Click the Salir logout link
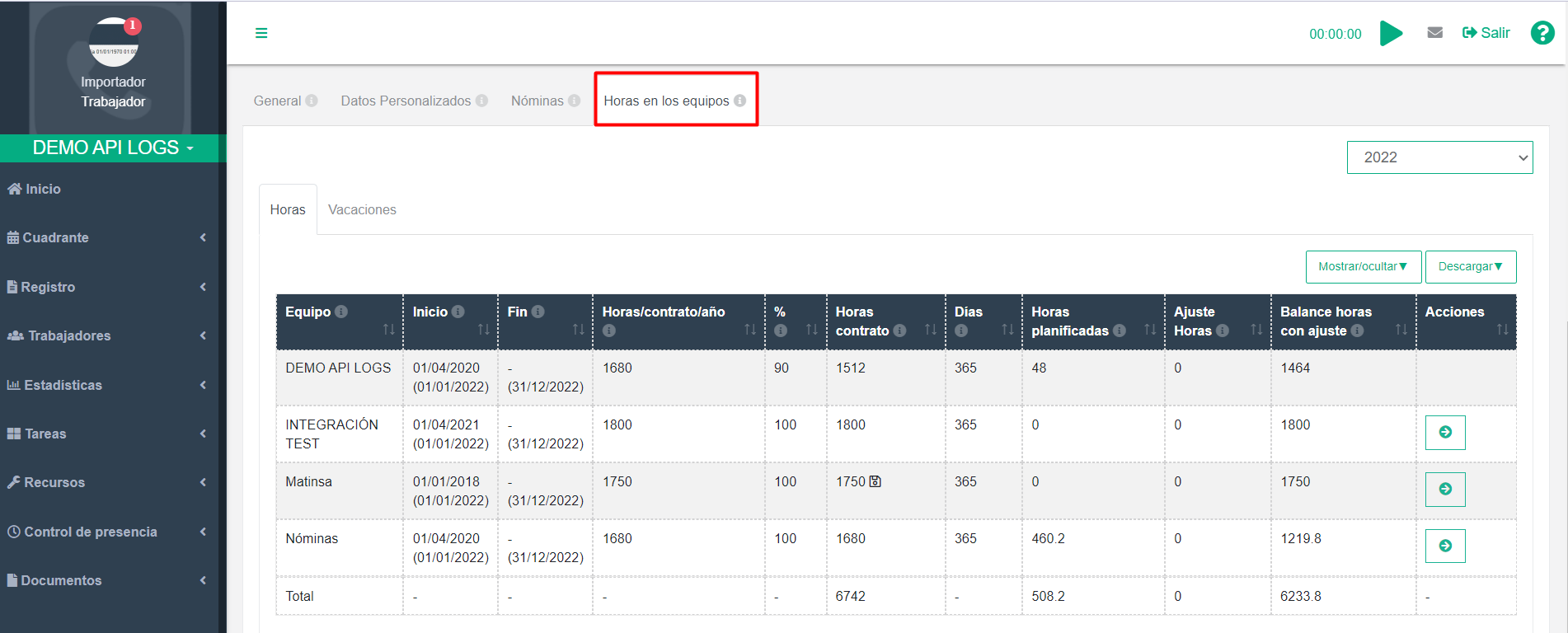The height and width of the screenshot is (633, 1568). (x=1486, y=33)
